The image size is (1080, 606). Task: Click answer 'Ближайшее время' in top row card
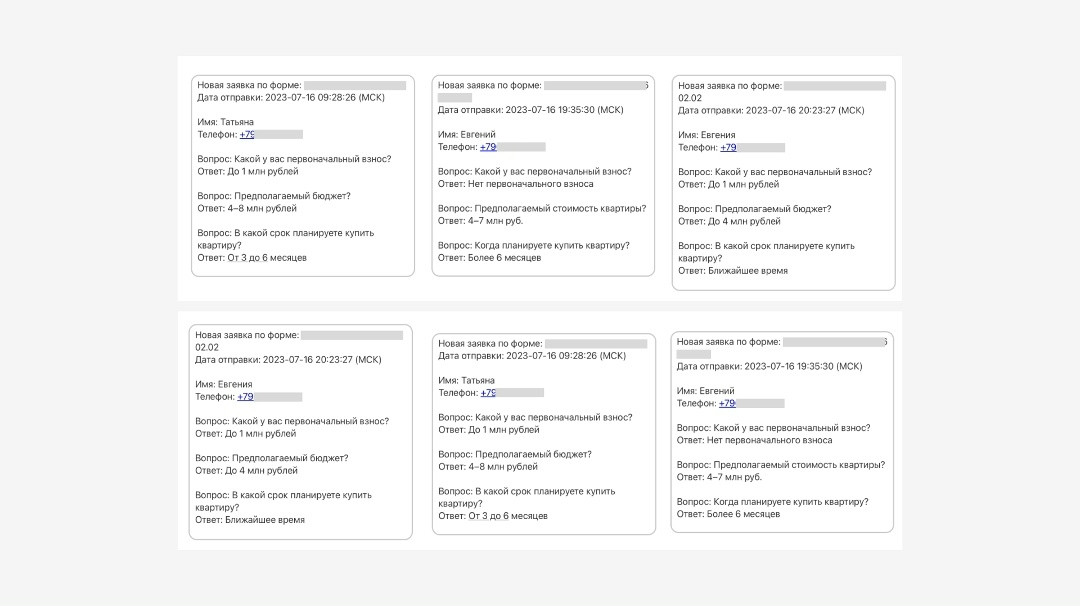[746, 271]
